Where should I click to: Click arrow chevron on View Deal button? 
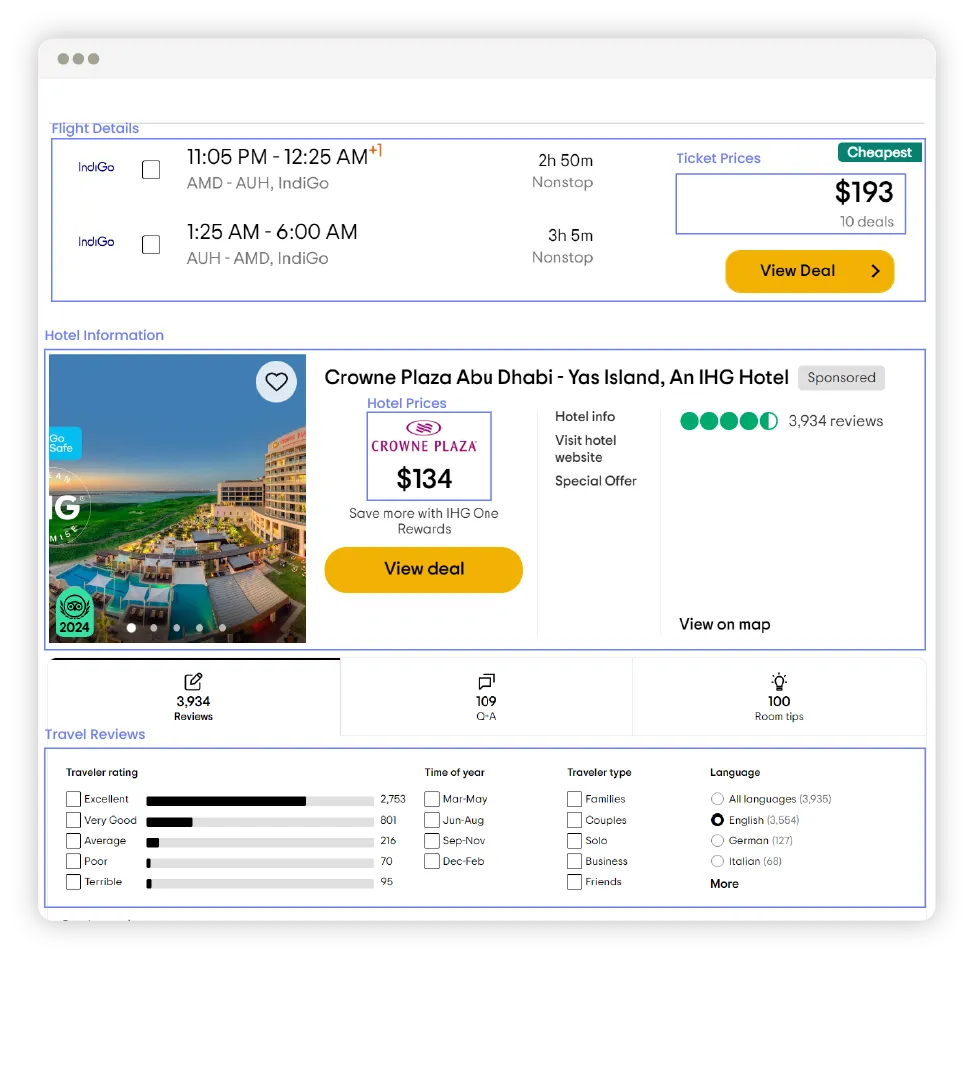[x=875, y=271]
